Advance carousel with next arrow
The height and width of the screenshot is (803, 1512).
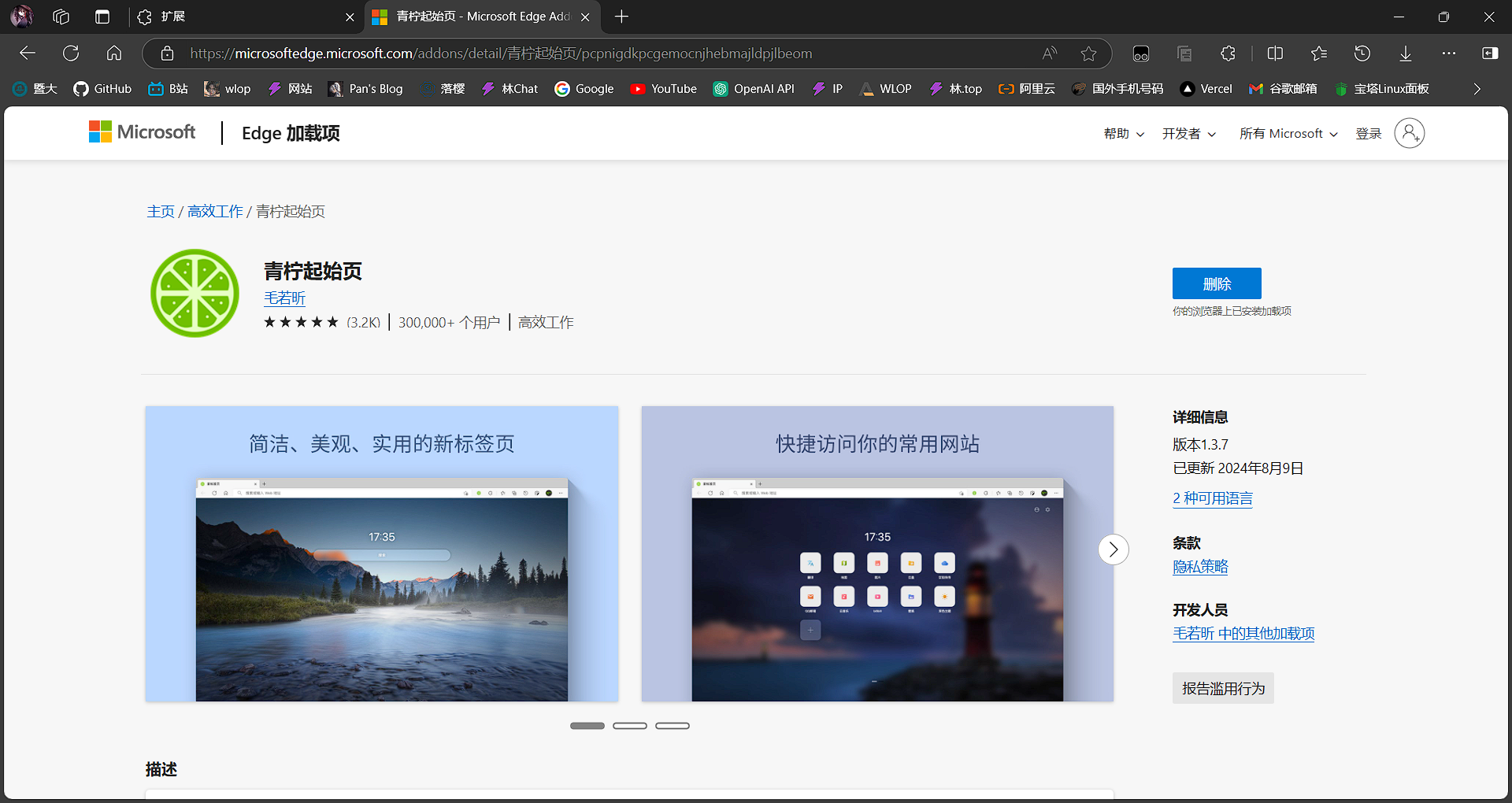[x=1114, y=550]
